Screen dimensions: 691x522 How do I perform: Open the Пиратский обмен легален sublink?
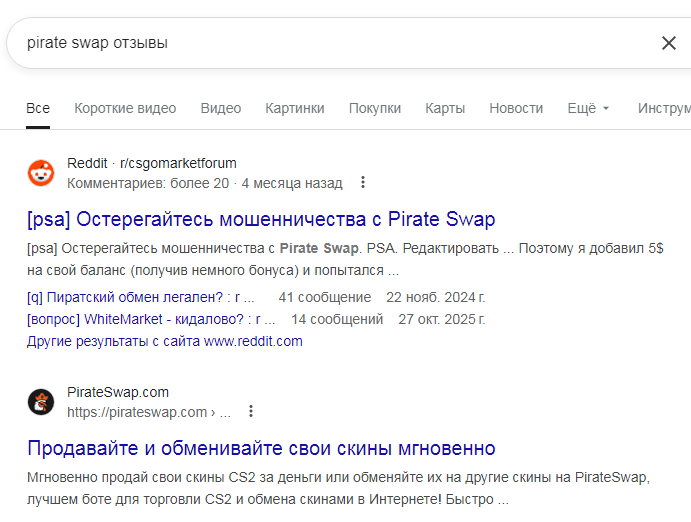click(140, 297)
